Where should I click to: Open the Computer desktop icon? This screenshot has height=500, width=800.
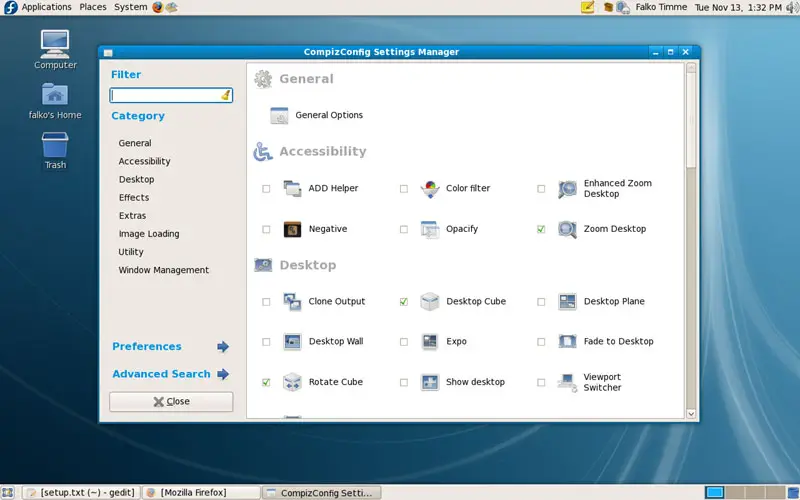(x=55, y=44)
